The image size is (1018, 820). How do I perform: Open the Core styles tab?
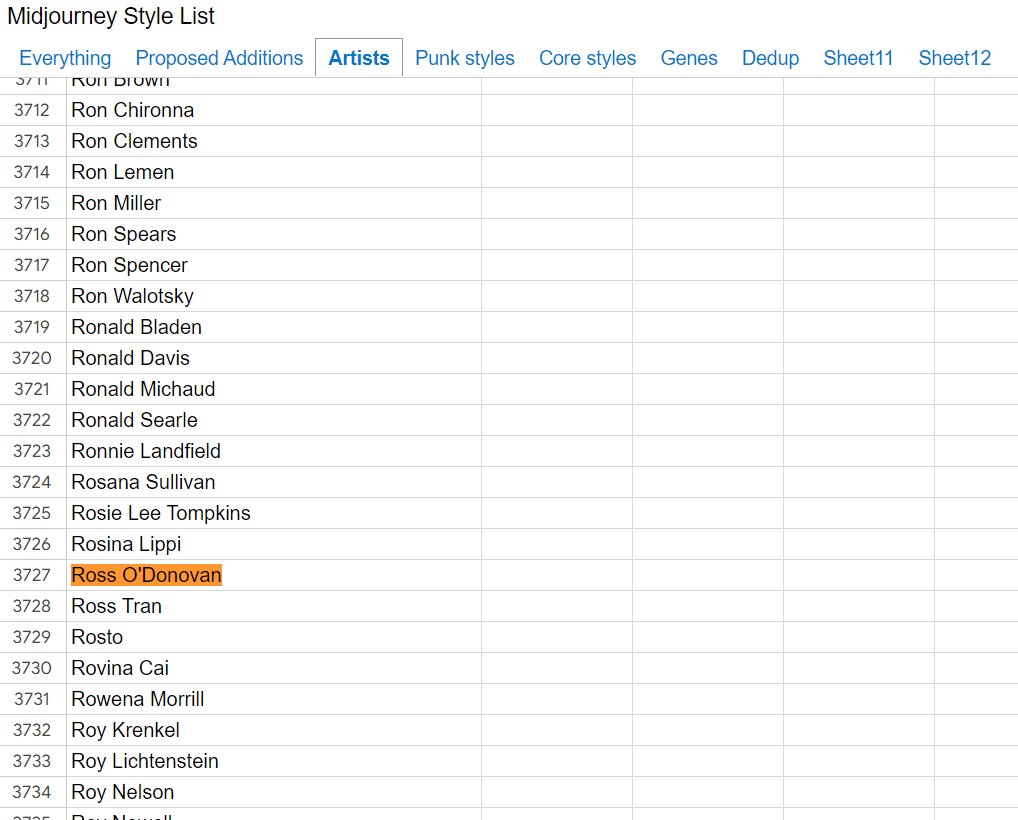(x=587, y=58)
